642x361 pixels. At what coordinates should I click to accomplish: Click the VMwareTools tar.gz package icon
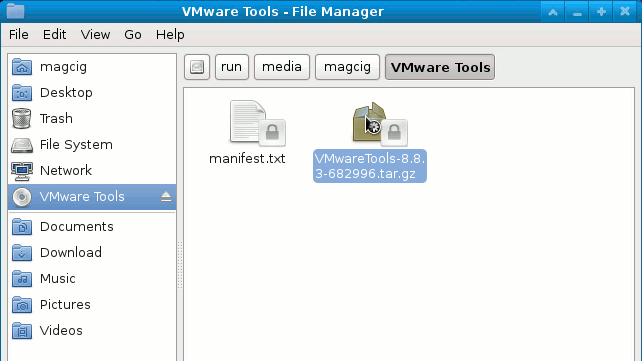[x=380, y=123]
